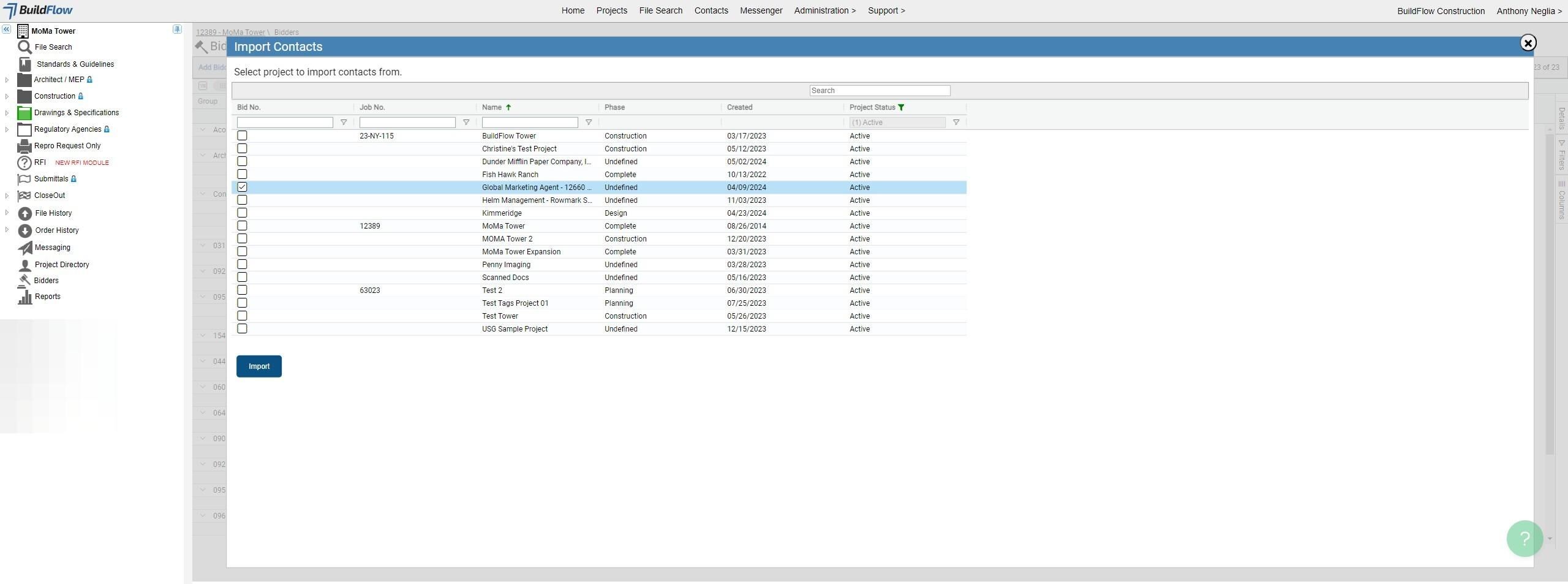Click the Name column sort arrow

508,107
